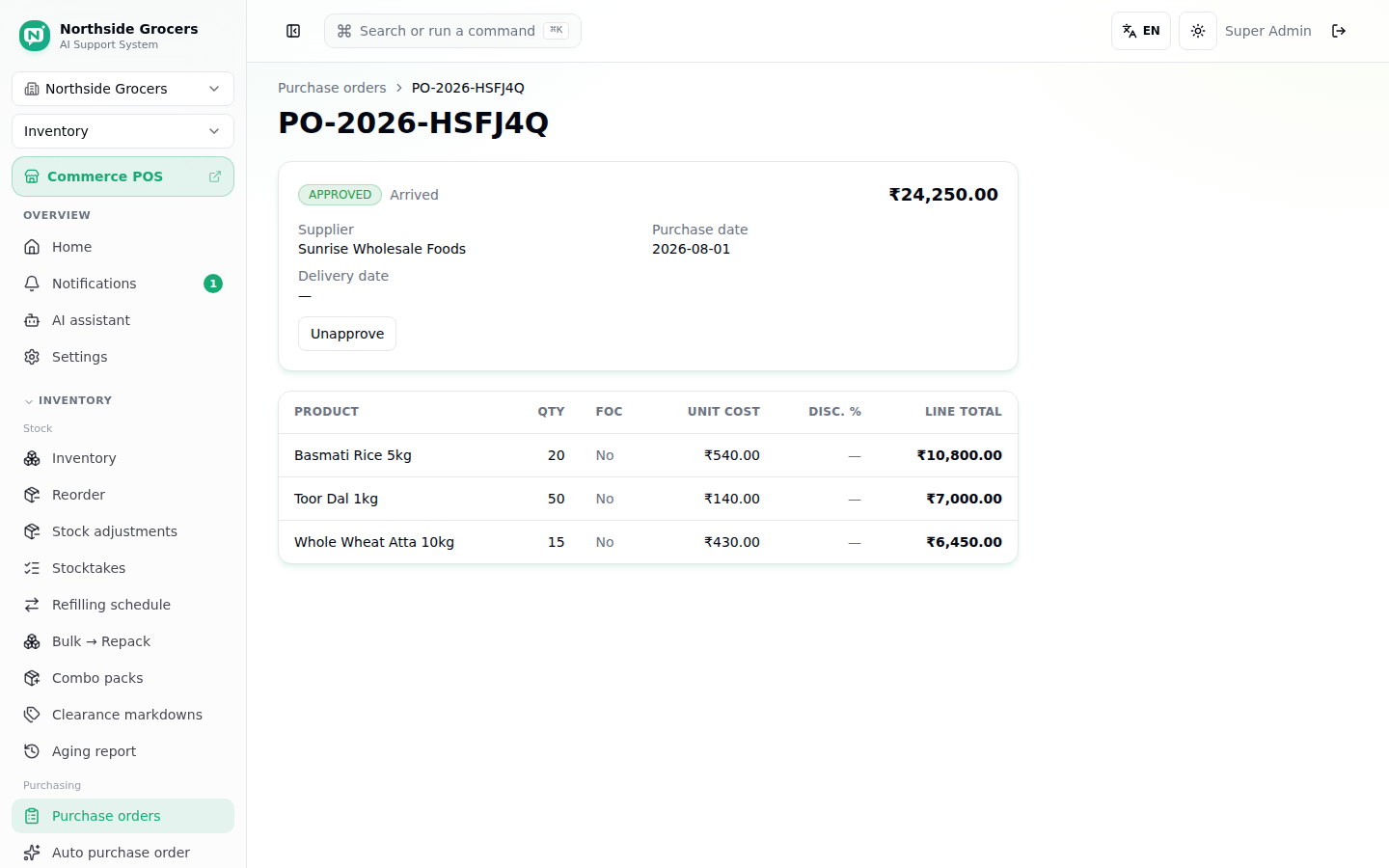Click the Basmati Rice 5kg row
This screenshot has height=868, width=1389.
[x=648, y=455]
